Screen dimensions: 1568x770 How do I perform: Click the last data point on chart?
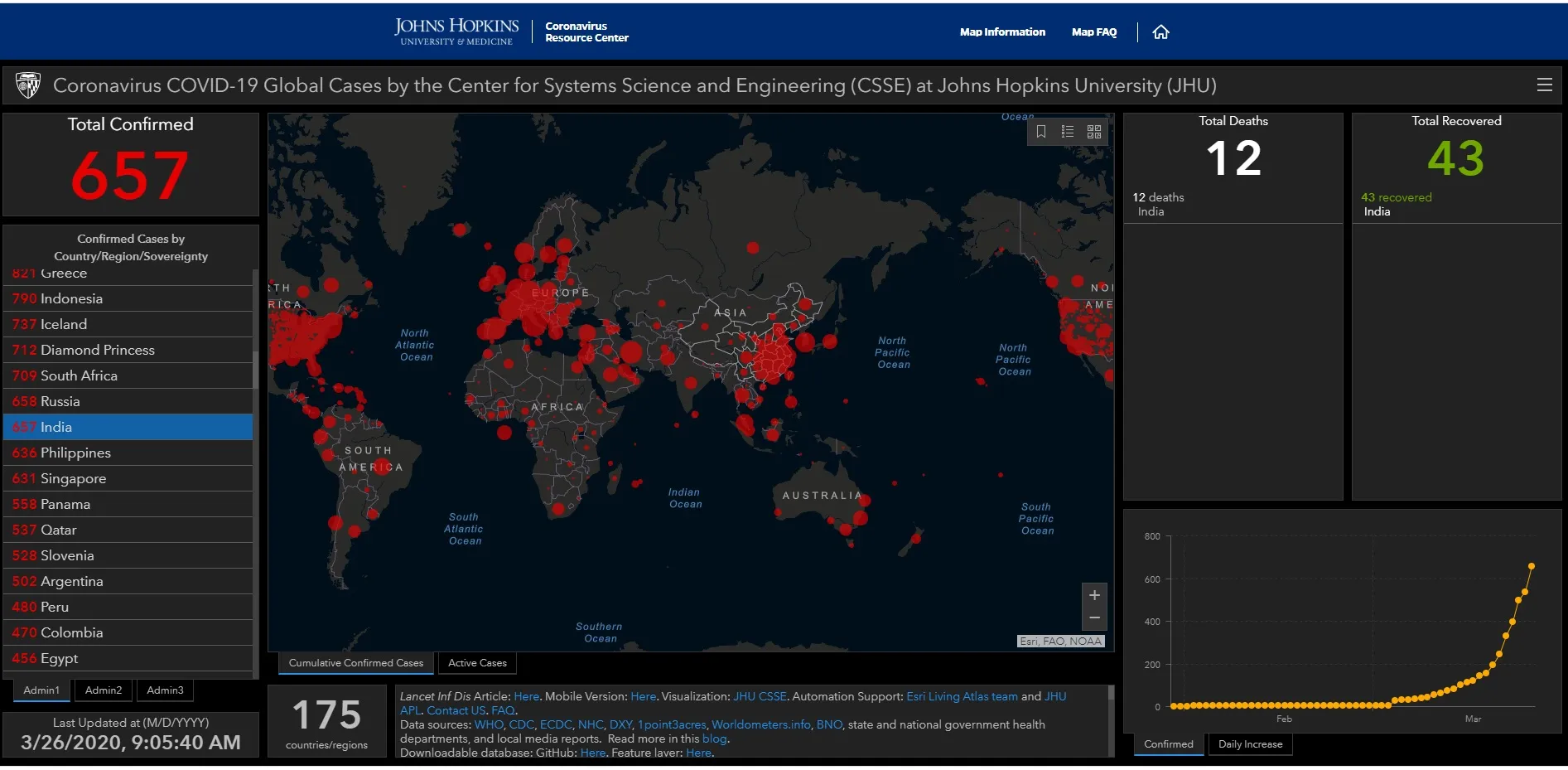tap(1531, 566)
